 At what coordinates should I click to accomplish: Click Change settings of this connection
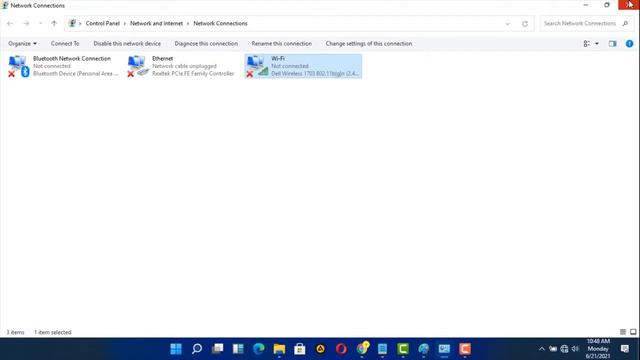tap(369, 44)
